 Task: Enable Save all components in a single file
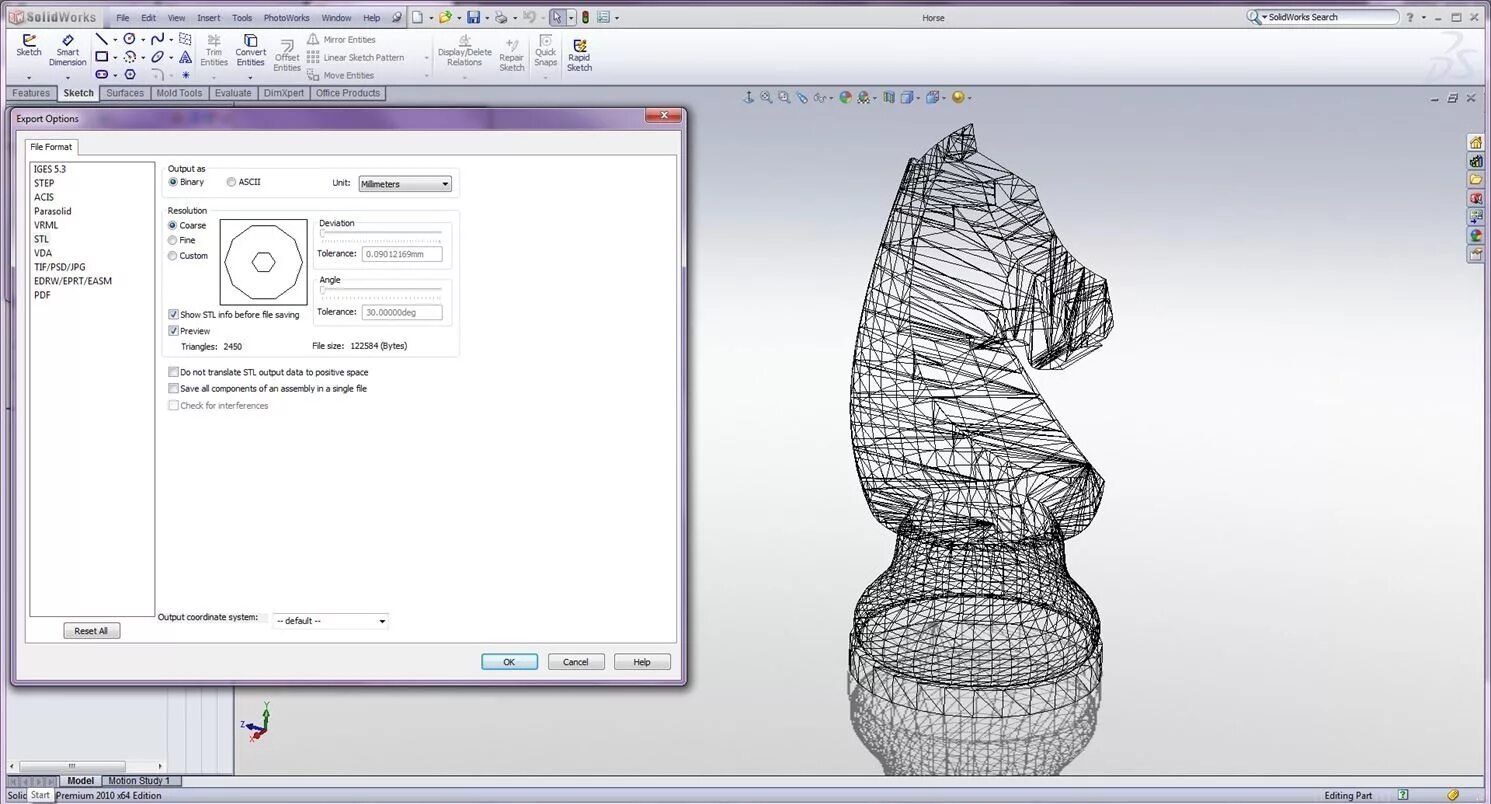point(174,388)
